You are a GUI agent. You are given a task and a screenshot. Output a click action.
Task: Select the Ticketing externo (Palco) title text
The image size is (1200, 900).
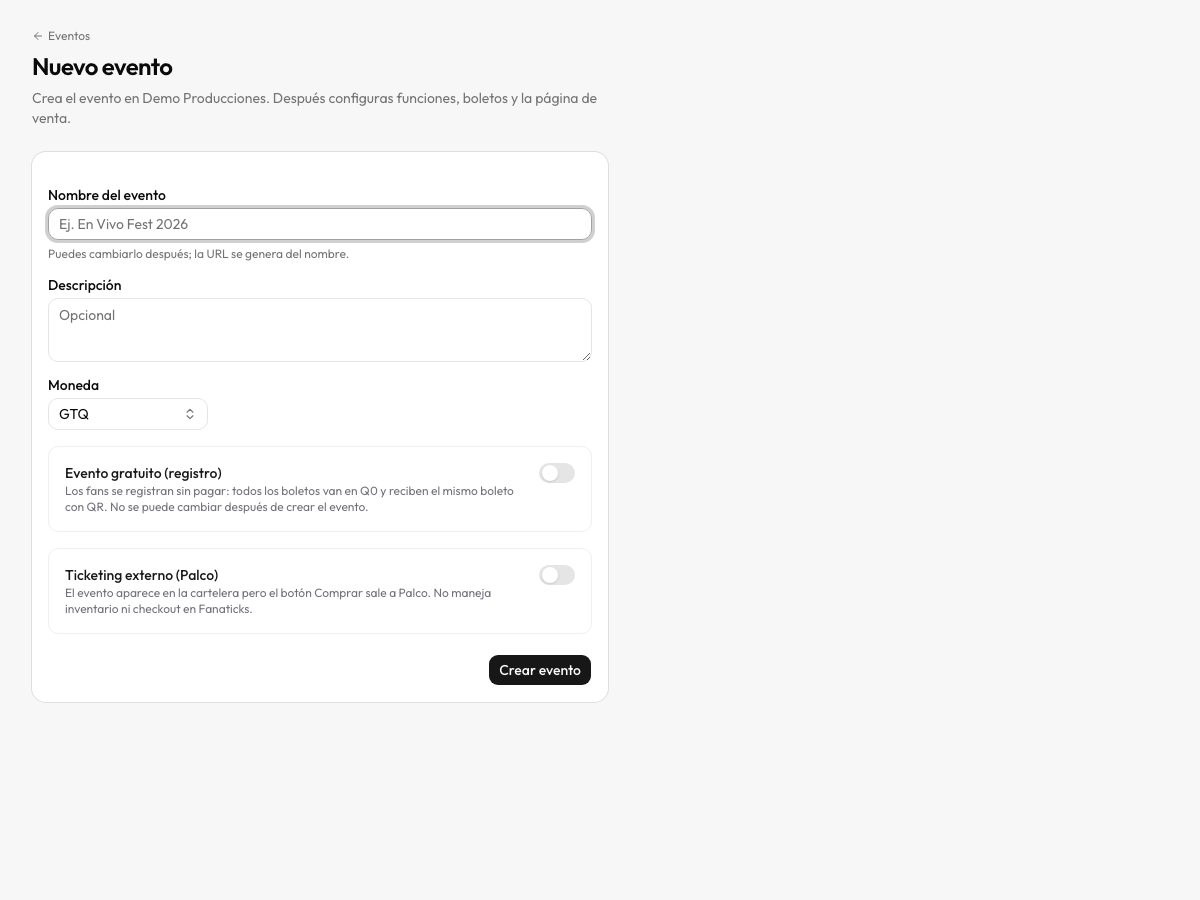coord(142,575)
